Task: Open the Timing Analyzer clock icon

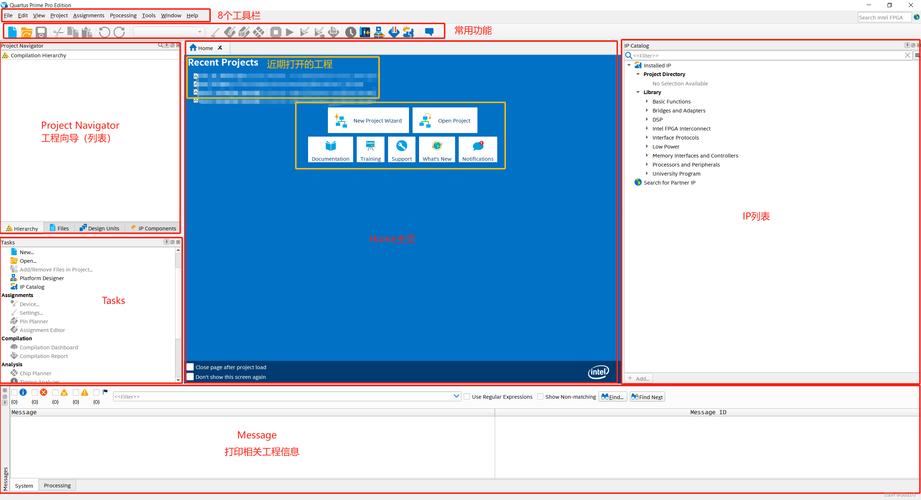Action: pos(351,32)
